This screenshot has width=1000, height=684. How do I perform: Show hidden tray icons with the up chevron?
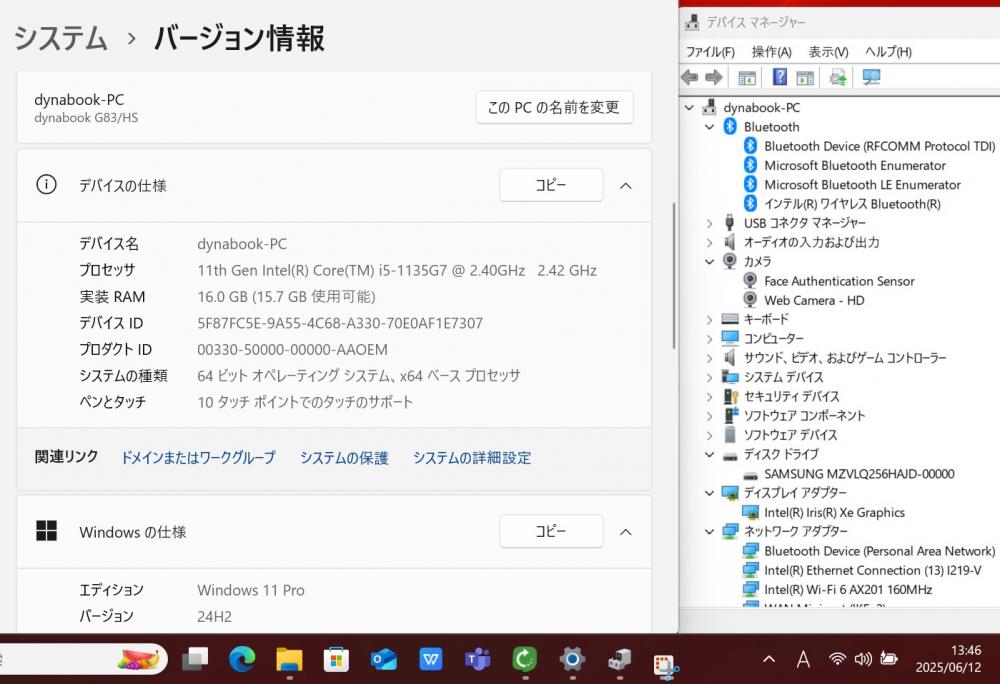[x=769, y=659]
